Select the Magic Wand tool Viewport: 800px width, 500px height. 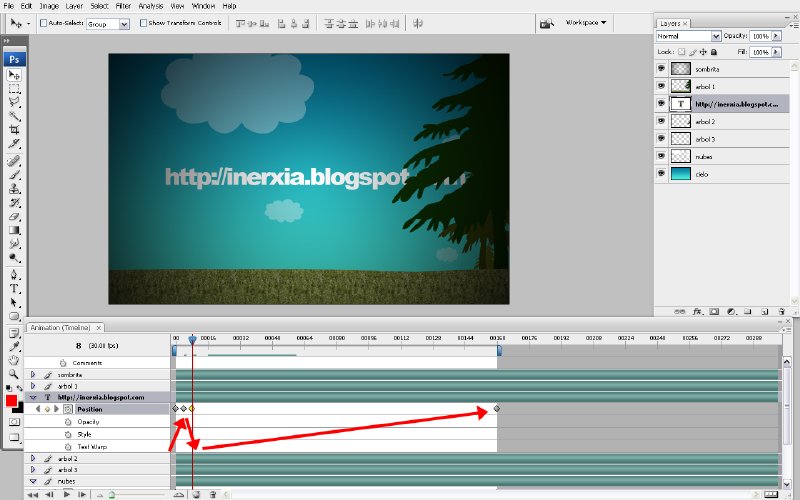pyautogui.click(x=14, y=116)
